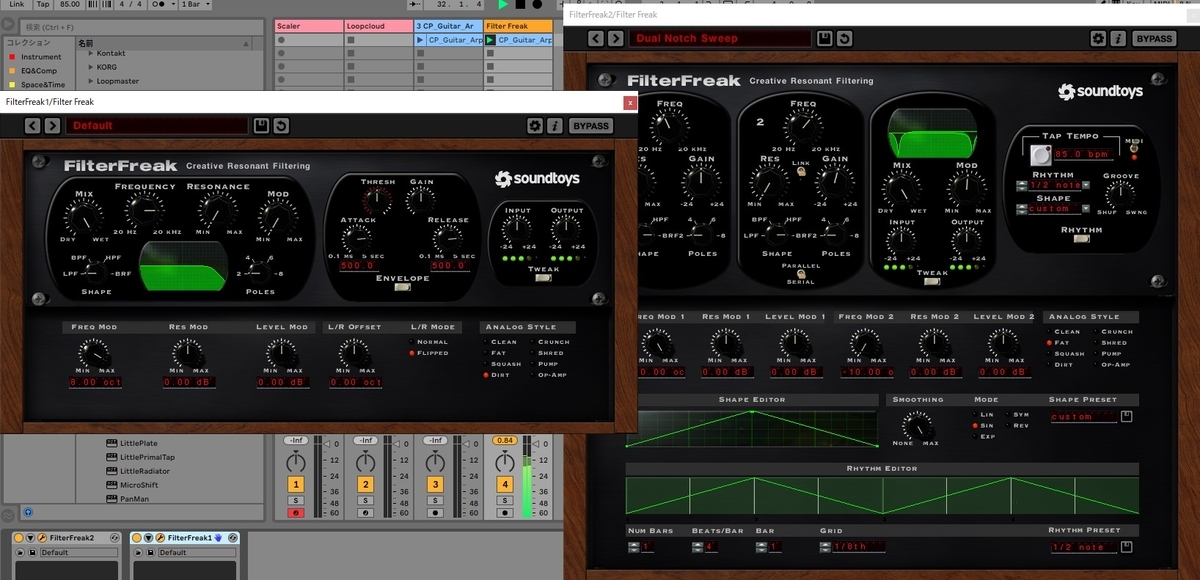Viewport: 1200px width, 580px height.
Task: Click the 85.0 bpm tempo field
Action: click(1083, 155)
